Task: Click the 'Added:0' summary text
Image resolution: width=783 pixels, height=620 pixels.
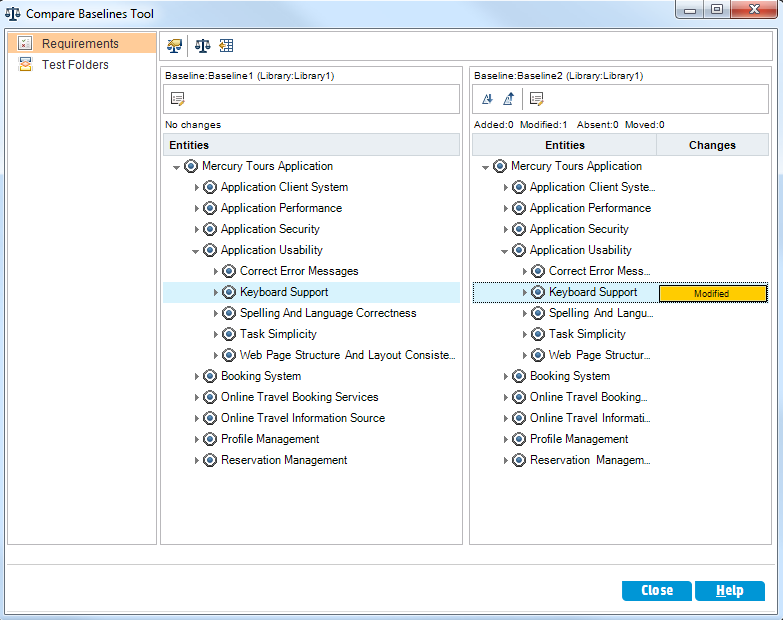Action: tap(493, 125)
